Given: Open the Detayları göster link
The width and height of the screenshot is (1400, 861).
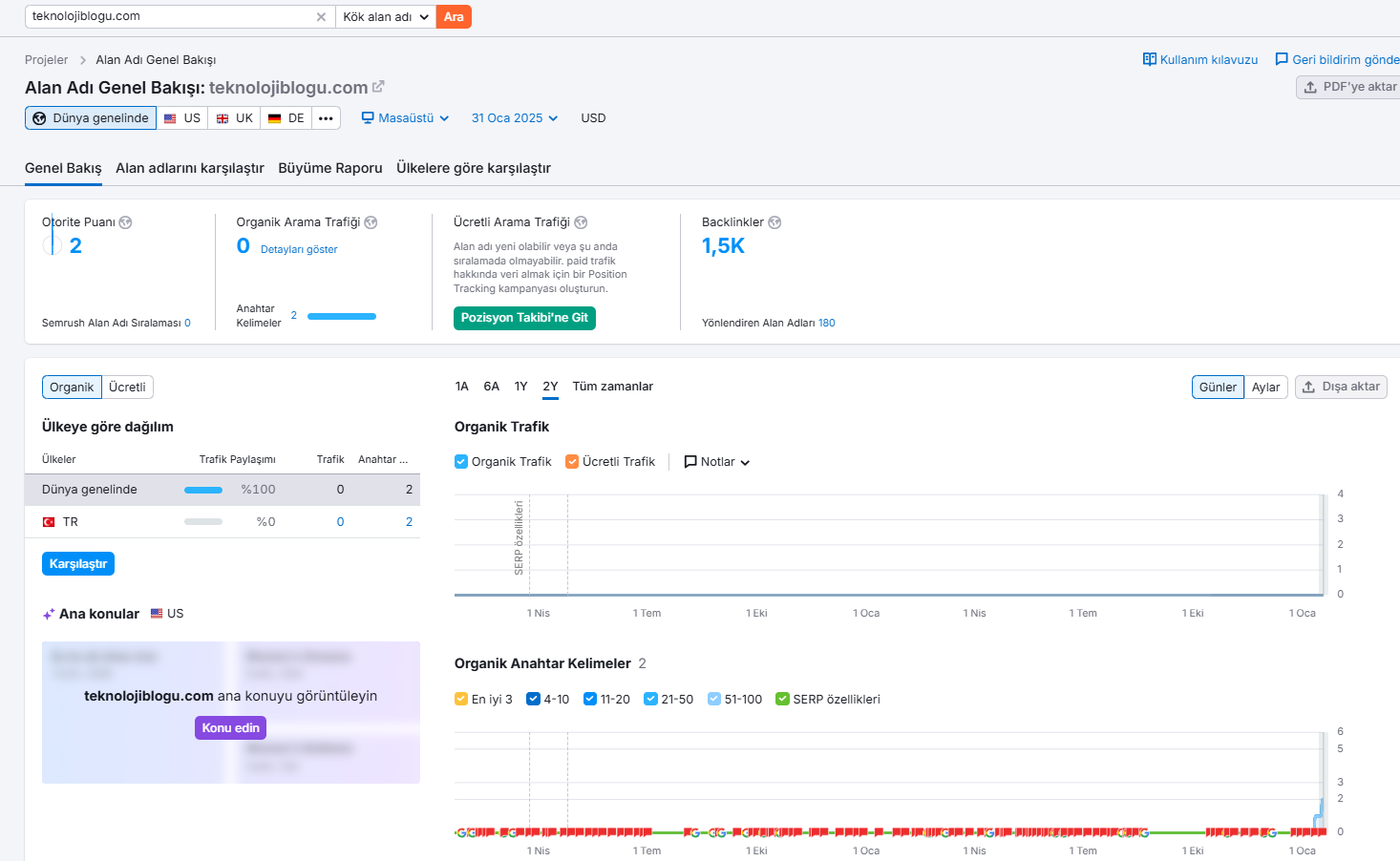Looking at the screenshot, I should (299, 249).
